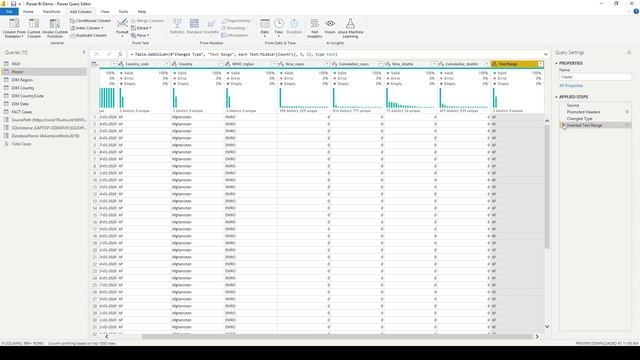This screenshot has height=360, width=640.
Task: Click the horizontal scrollbar in the data grid
Action: (x=337, y=336)
